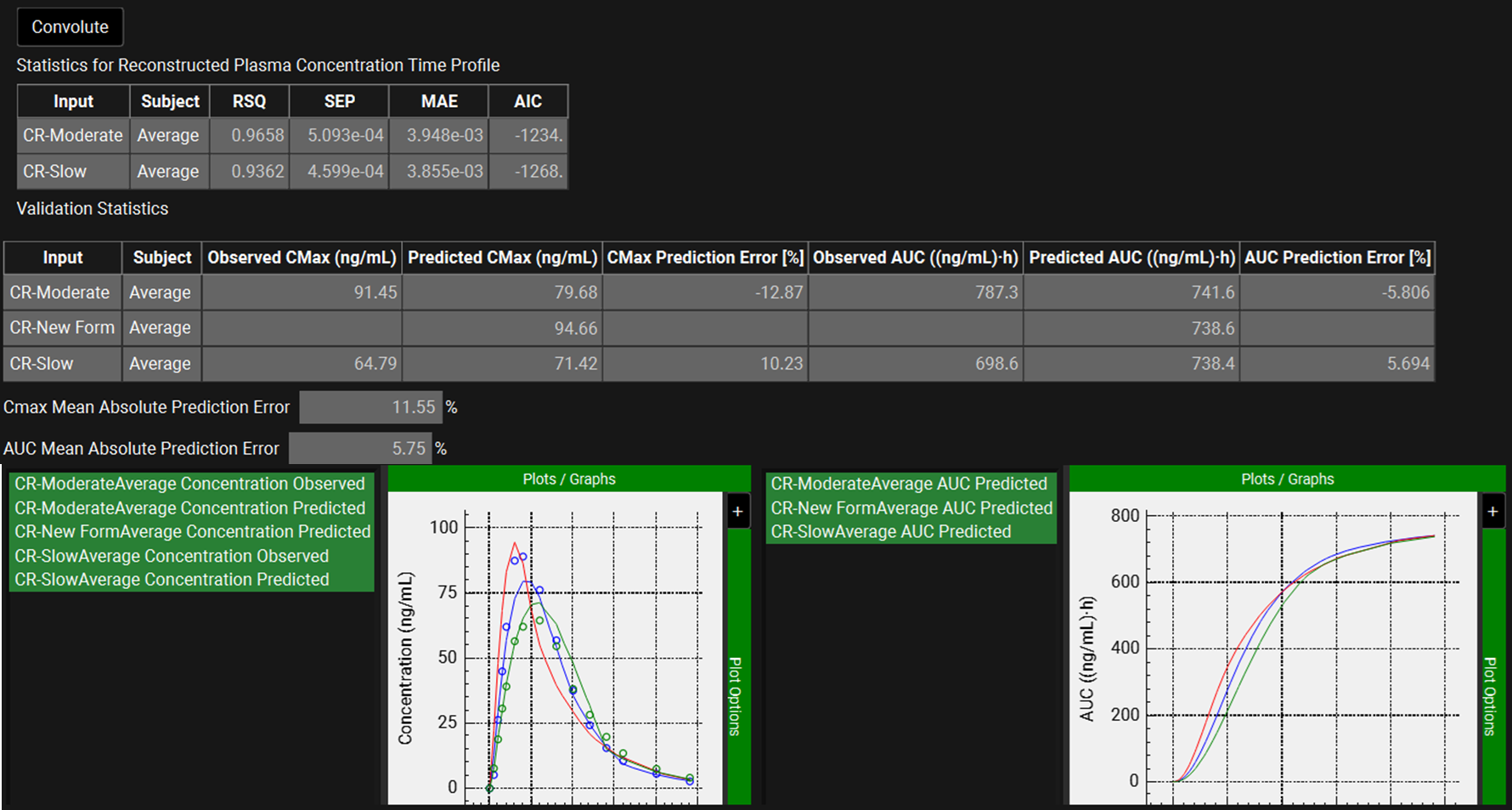Select CR-SlowAverage AUC Predicted entry
Screen dimensions: 1512x810
[890, 532]
